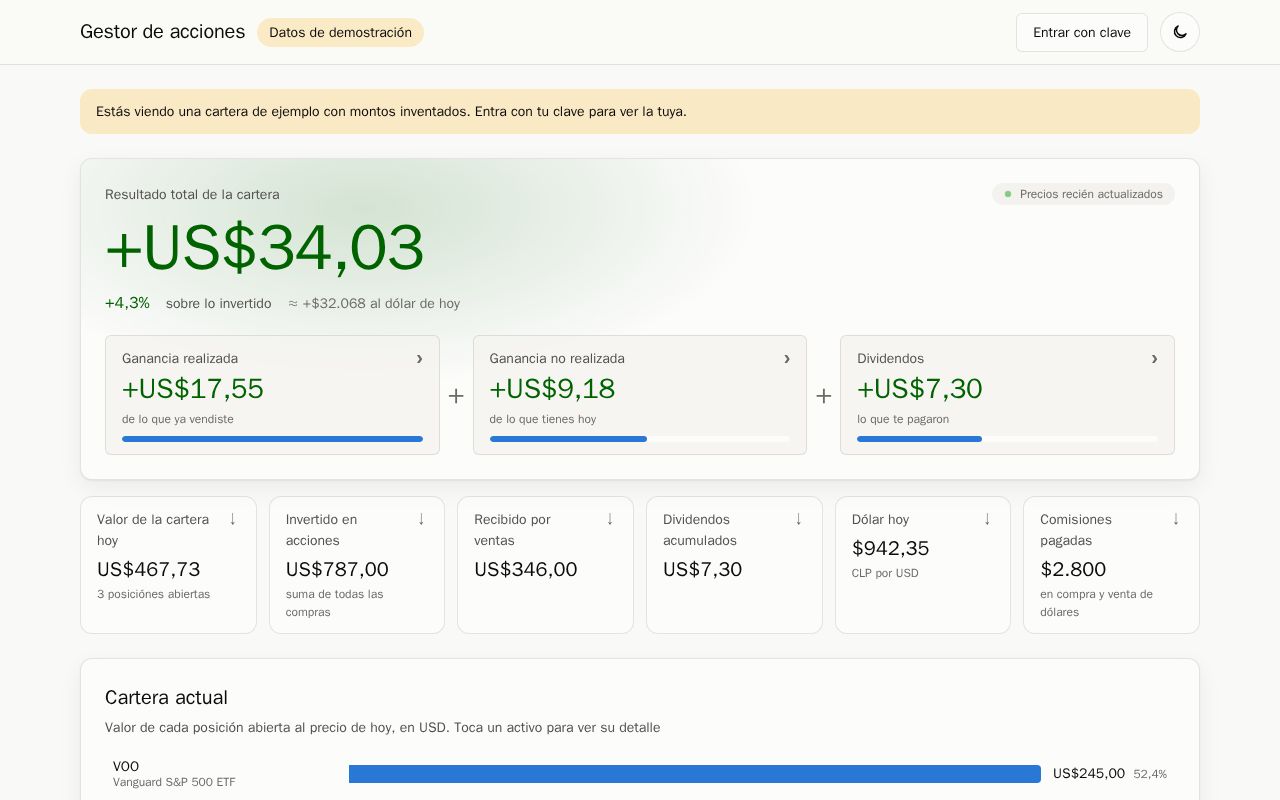This screenshot has width=1280, height=800.
Task: Click the 52,4% VOO share
Action: 1150,774
